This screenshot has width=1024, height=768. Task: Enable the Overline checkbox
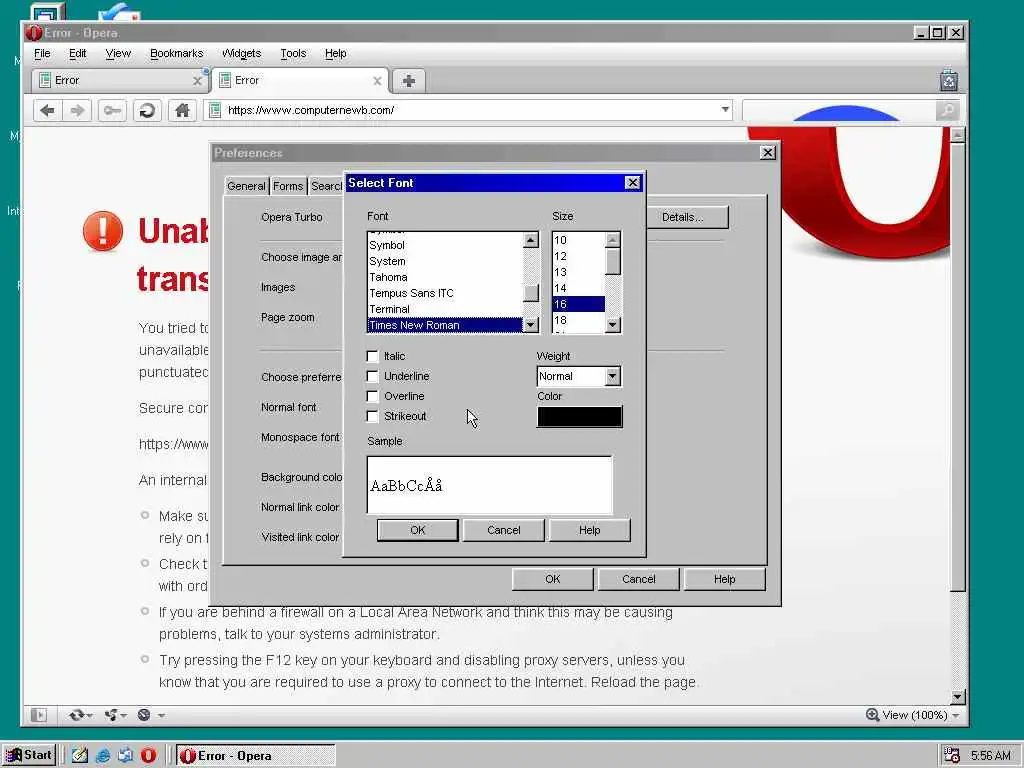pyautogui.click(x=372, y=396)
